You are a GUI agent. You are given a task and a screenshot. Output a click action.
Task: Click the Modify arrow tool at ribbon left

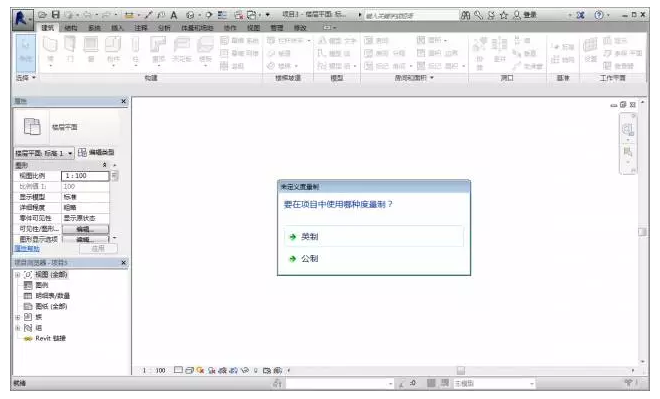click(26, 52)
